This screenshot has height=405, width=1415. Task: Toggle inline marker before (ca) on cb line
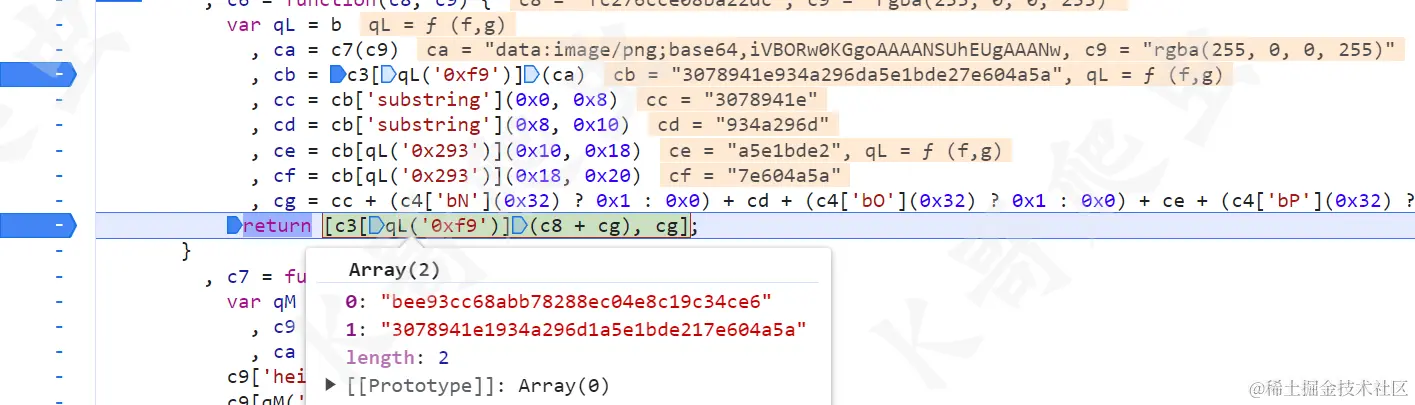(533, 74)
